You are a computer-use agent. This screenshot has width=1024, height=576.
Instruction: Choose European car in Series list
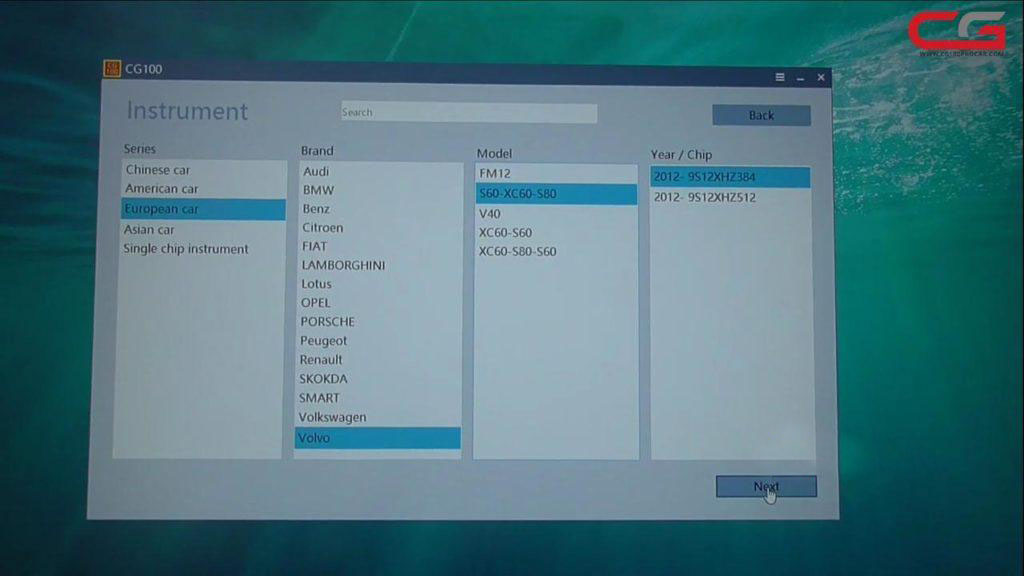point(204,209)
